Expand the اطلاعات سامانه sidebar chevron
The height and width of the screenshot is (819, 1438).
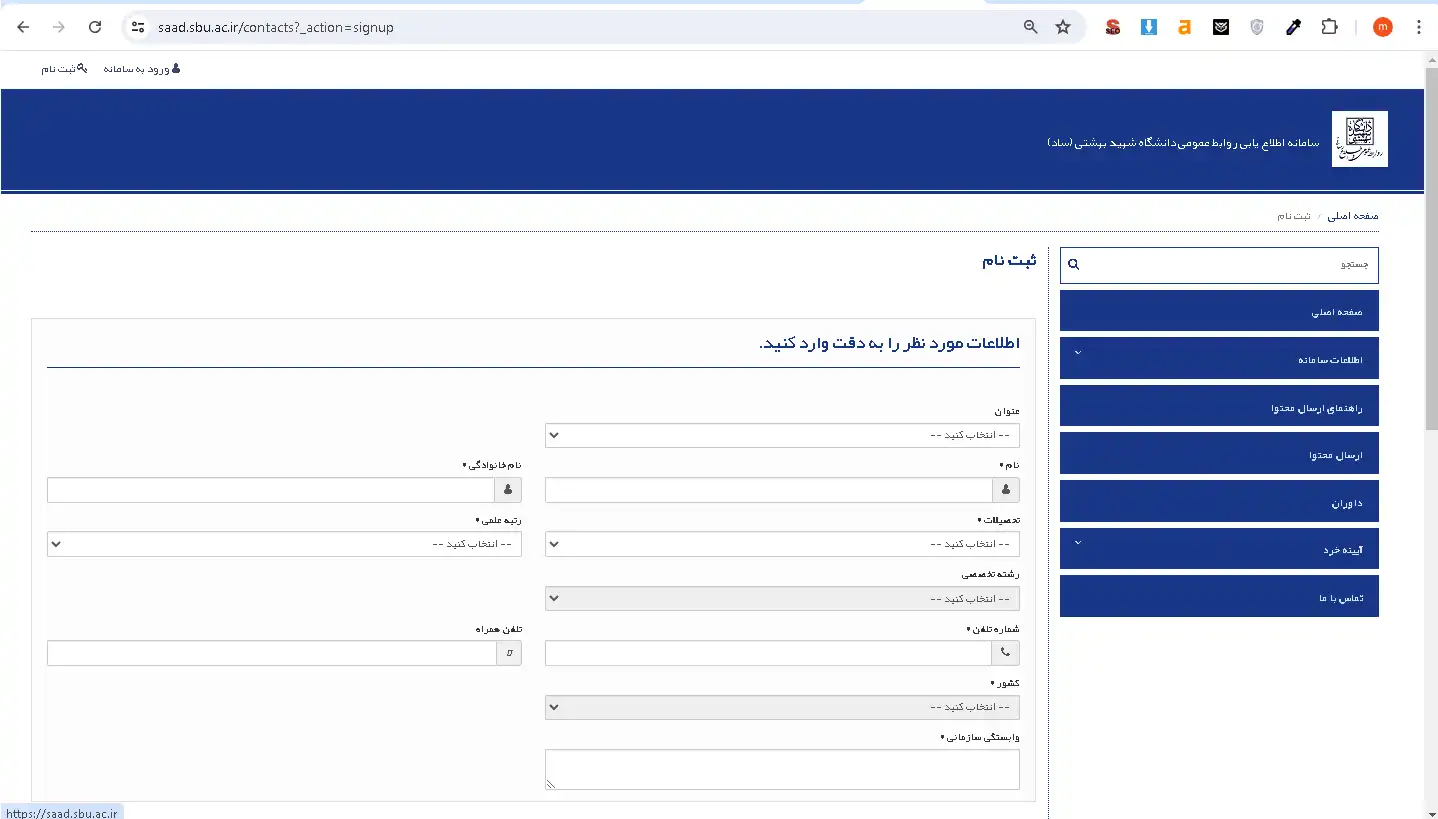tap(1077, 352)
